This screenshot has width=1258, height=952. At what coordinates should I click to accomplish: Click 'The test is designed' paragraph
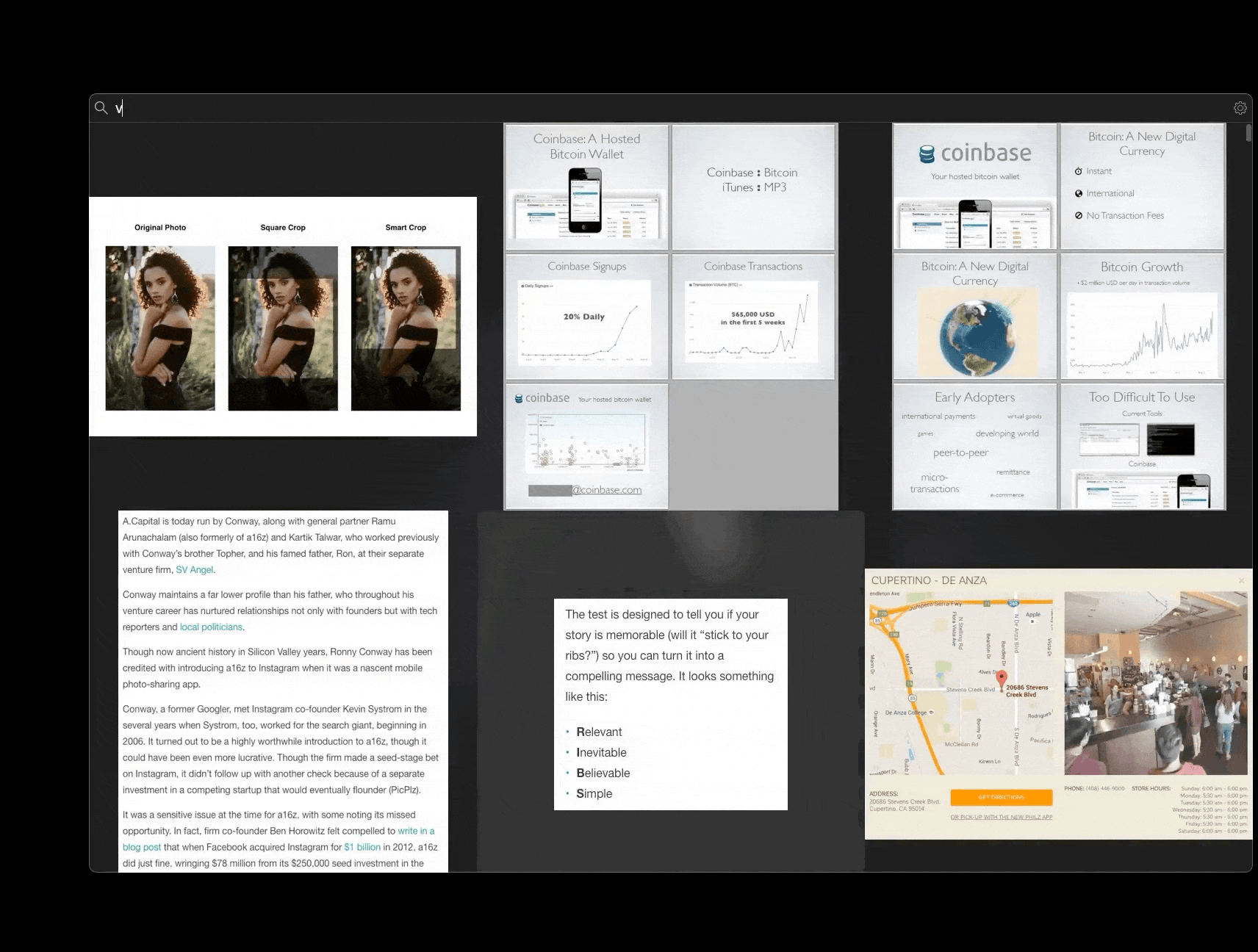669,655
